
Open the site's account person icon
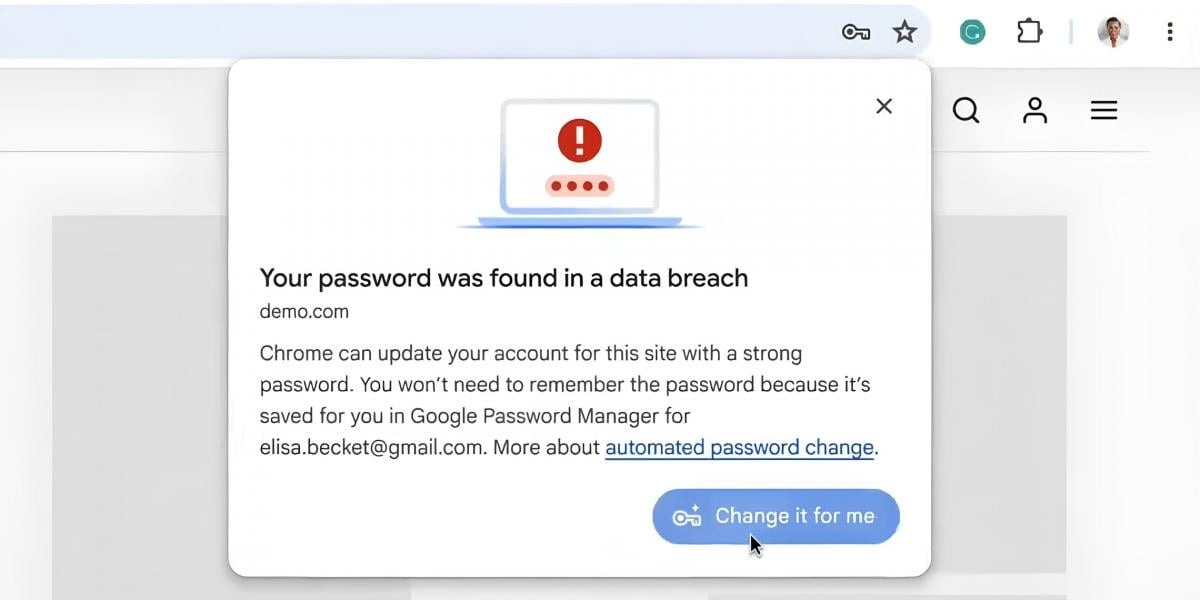click(1035, 110)
